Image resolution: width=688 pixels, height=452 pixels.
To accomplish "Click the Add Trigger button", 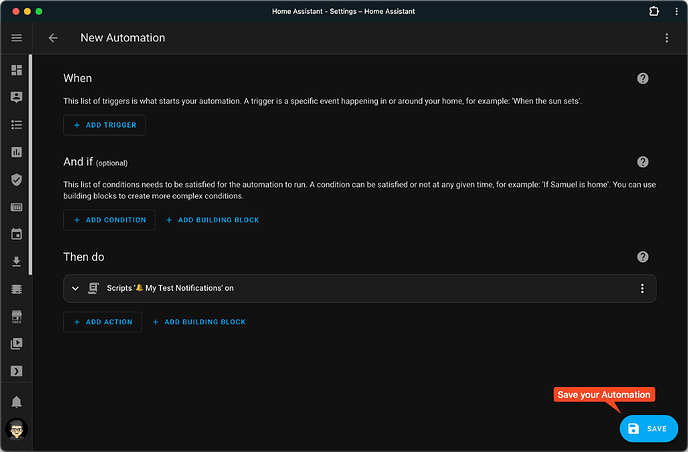I will (x=105, y=125).
